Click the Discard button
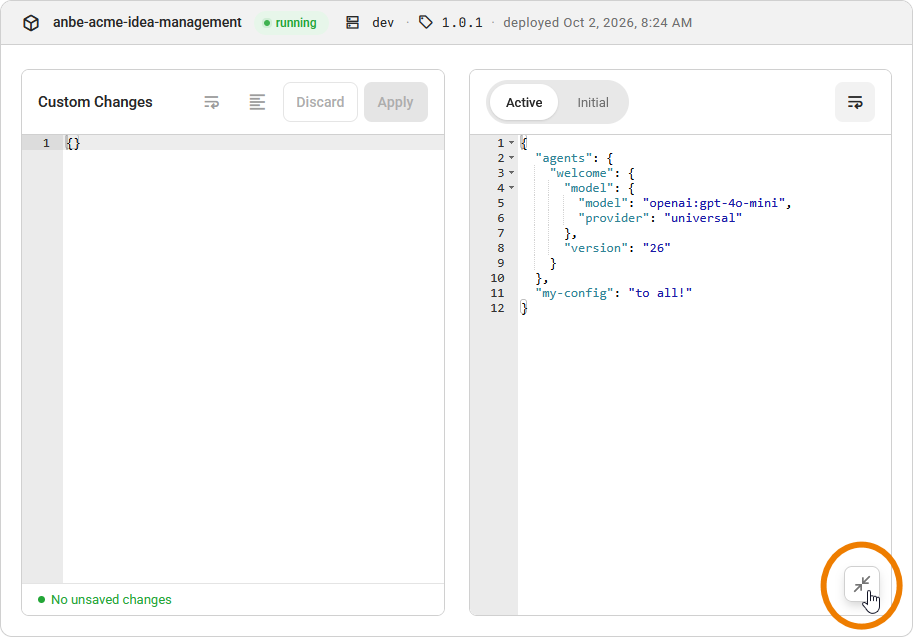This screenshot has height=637, width=913. tap(320, 102)
